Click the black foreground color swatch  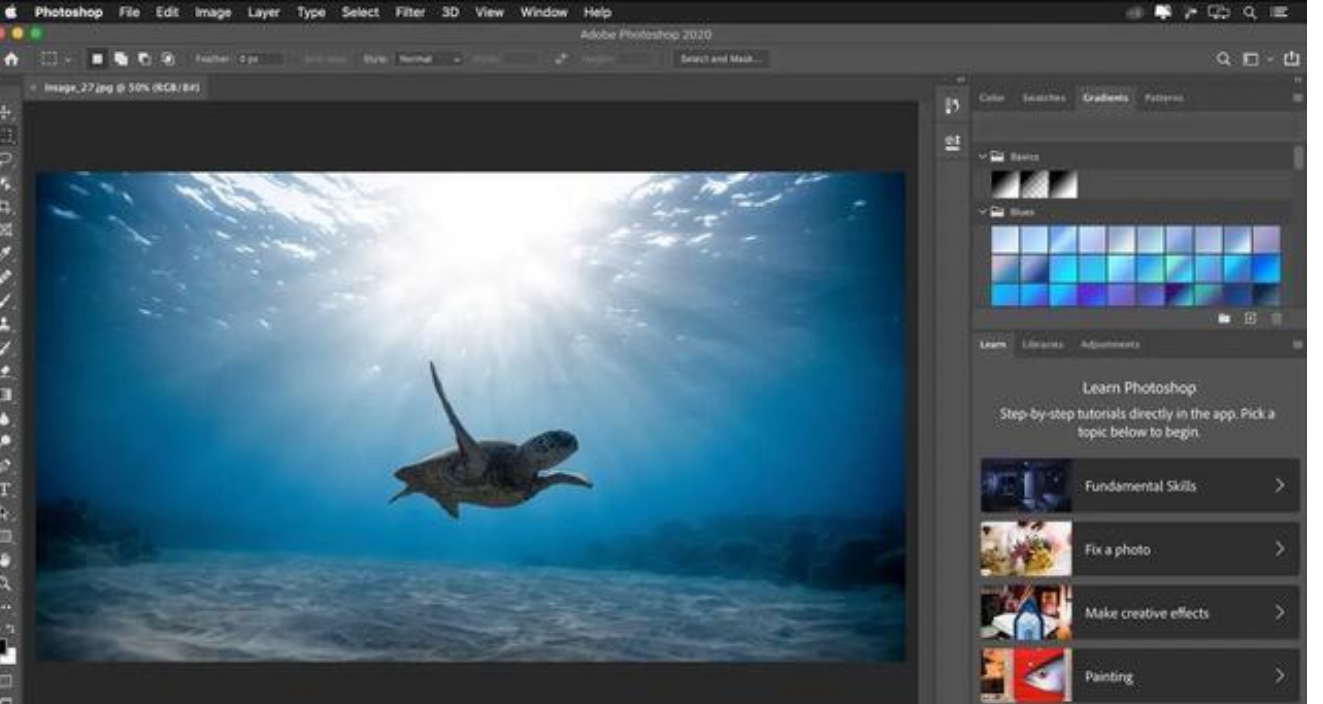point(5,645)
